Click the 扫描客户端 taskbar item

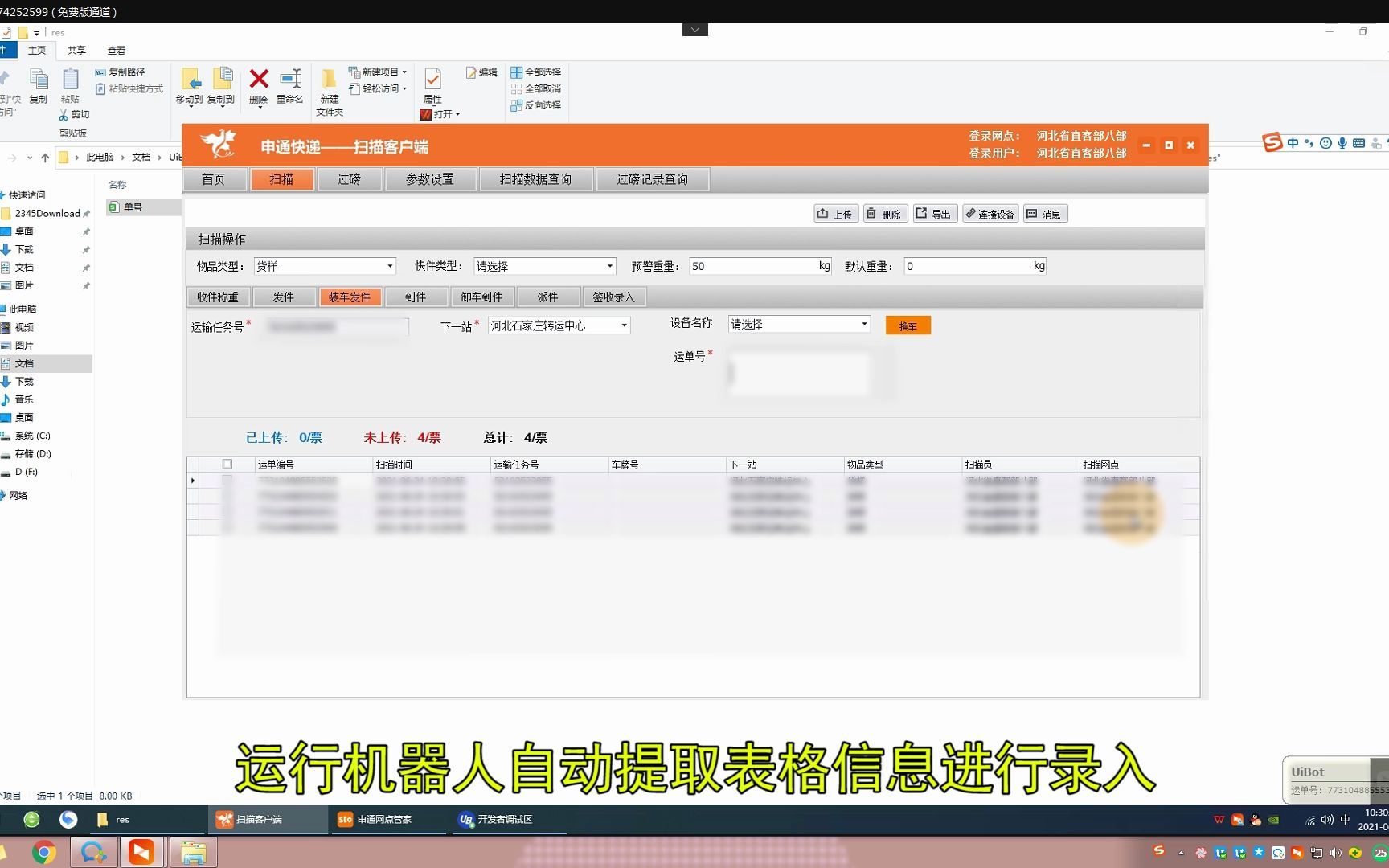[x=268, y=820]
